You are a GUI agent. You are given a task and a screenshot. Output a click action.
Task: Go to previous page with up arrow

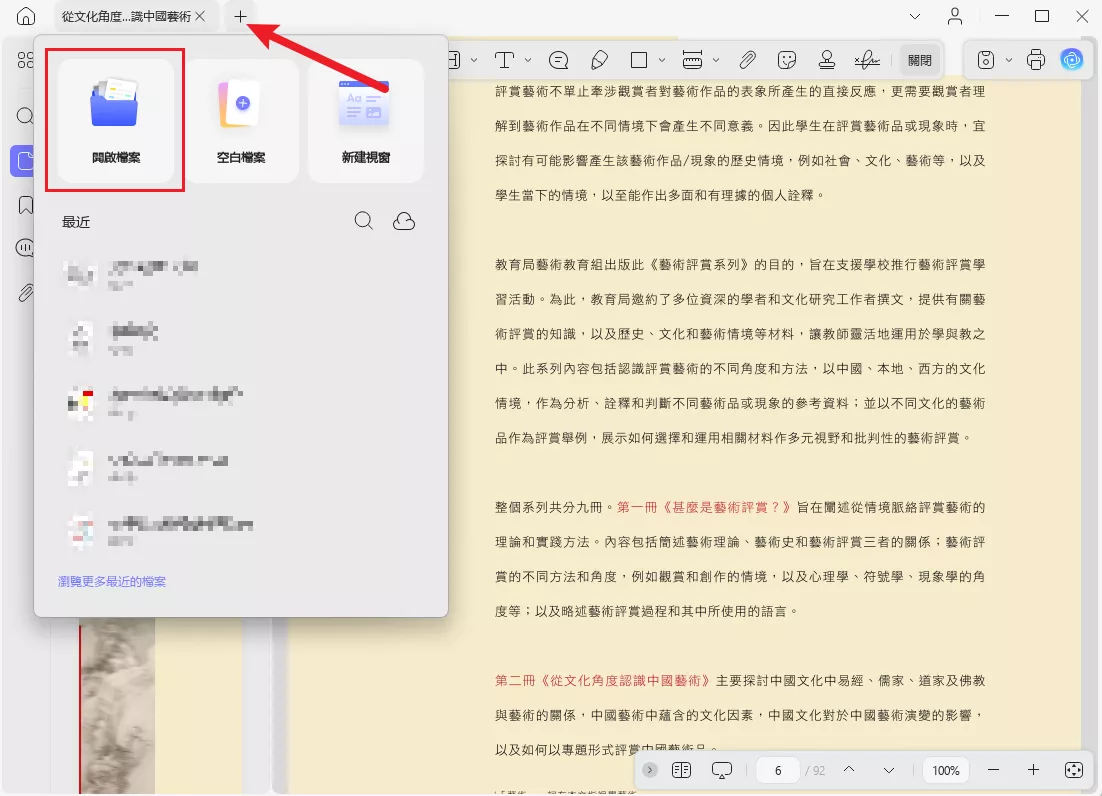tap(849, 770)
